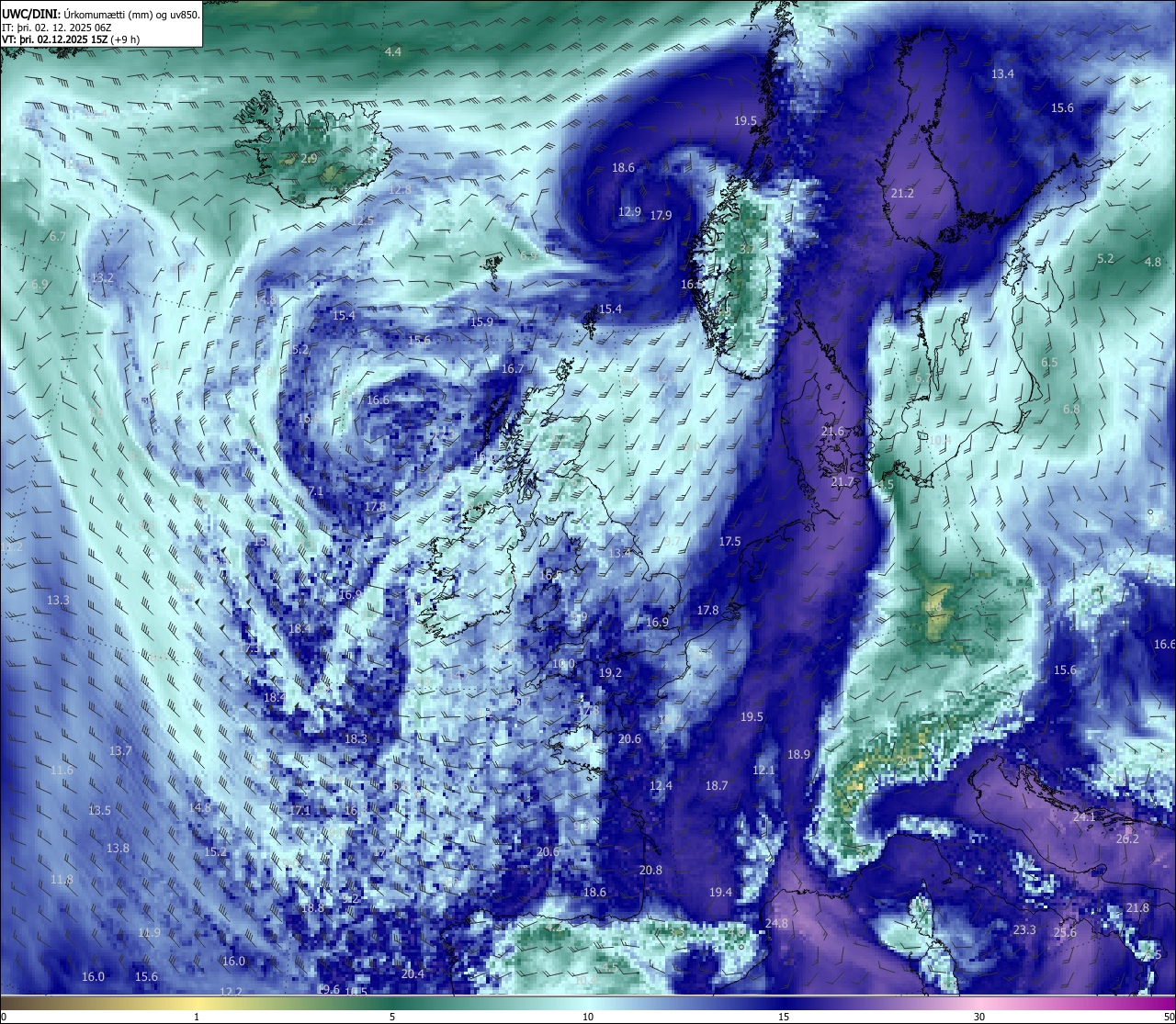Click the 15.9 value label
The height and width of the screenshot is (1024, 1176).
click(x=481, y=322)
